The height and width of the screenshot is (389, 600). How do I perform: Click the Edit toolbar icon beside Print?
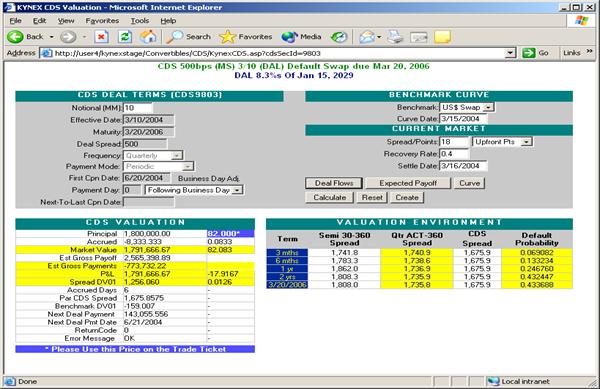click(x=419, y=37)
